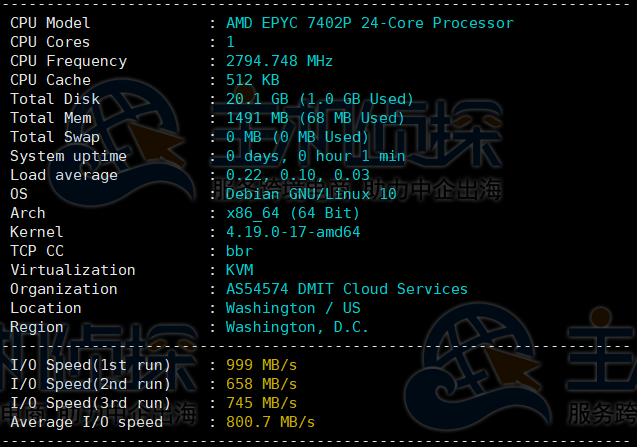Click the KVM virtualization value

(239, 270)
